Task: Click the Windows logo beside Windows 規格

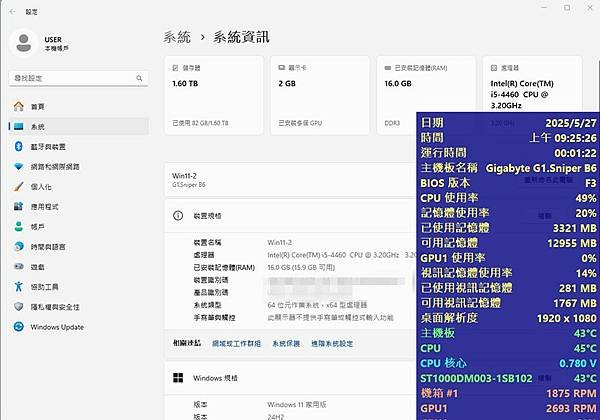Action: pyautogui.click(x=178, y=378)
